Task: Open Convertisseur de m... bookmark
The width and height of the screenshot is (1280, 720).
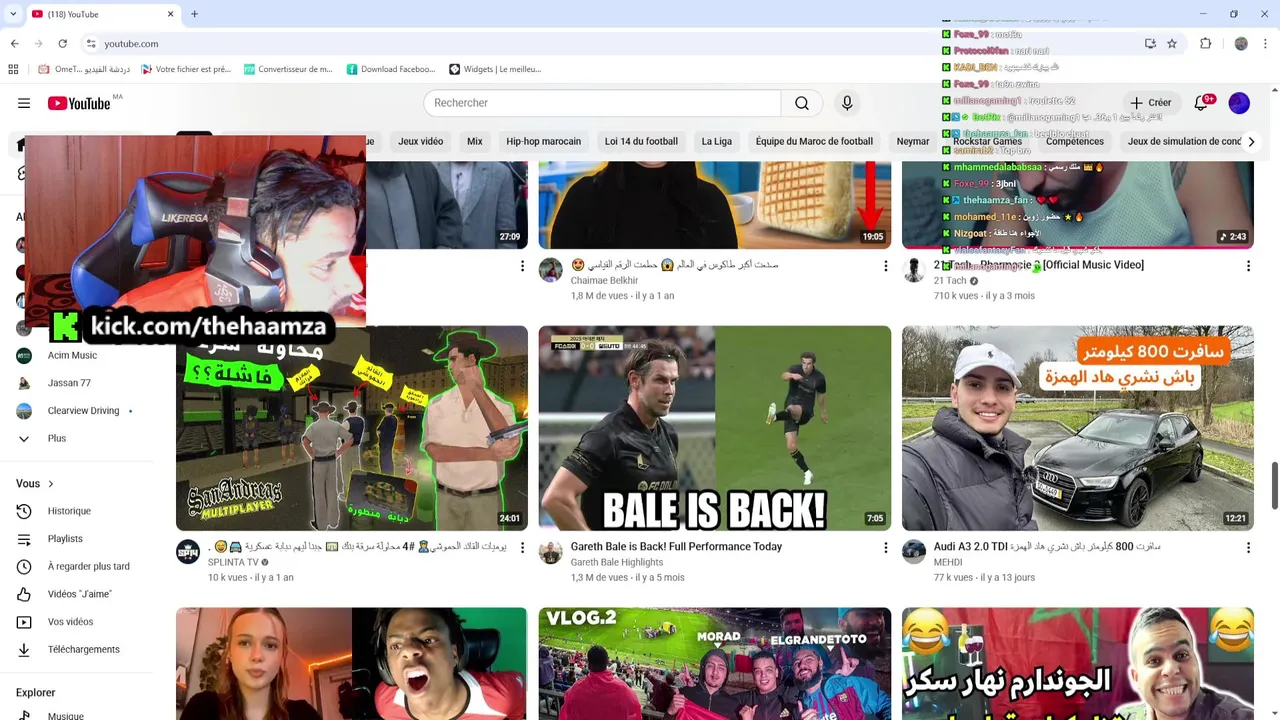Action: pyautogui.click(x=288, y=69)
